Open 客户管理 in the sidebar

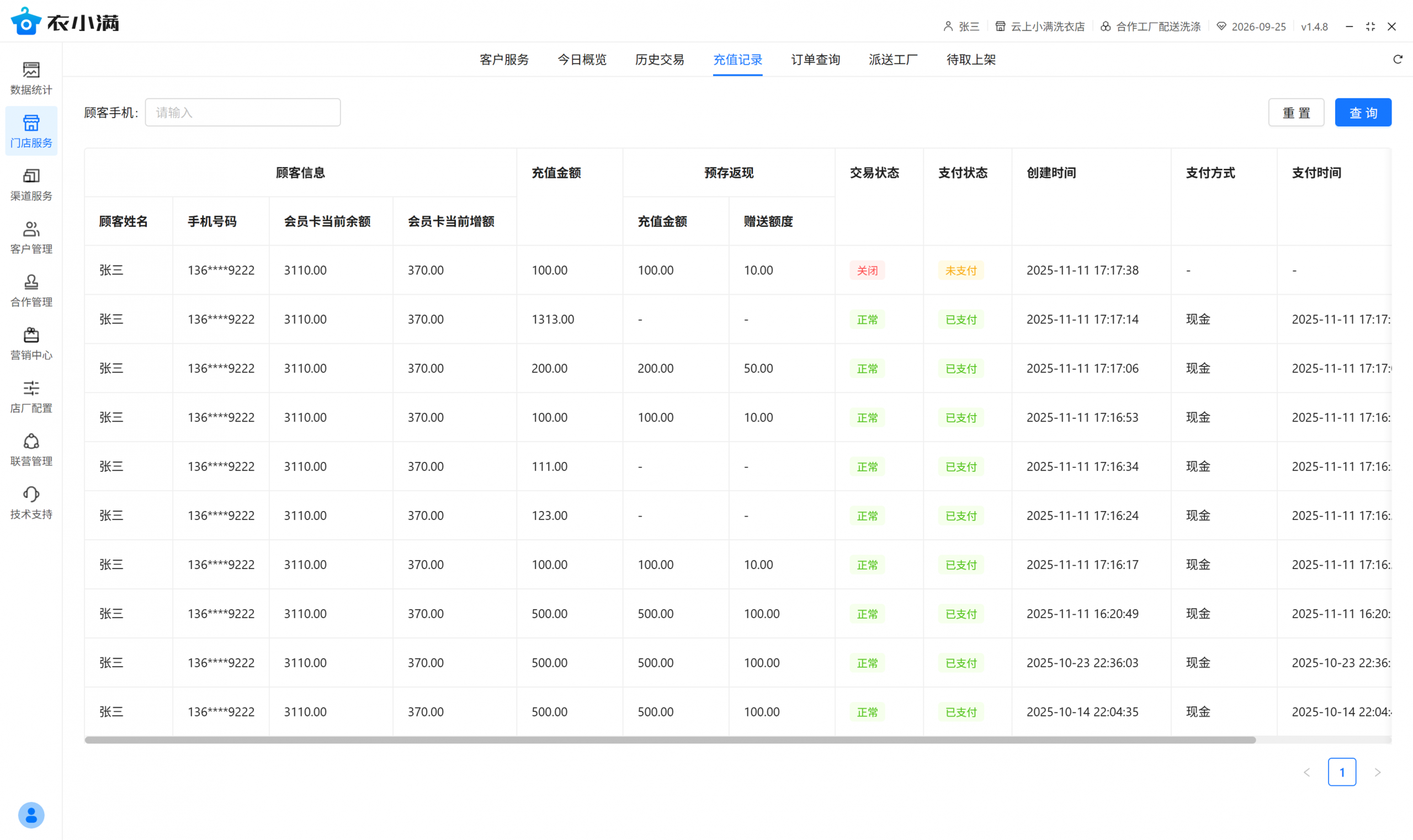[x=31, y=229]
